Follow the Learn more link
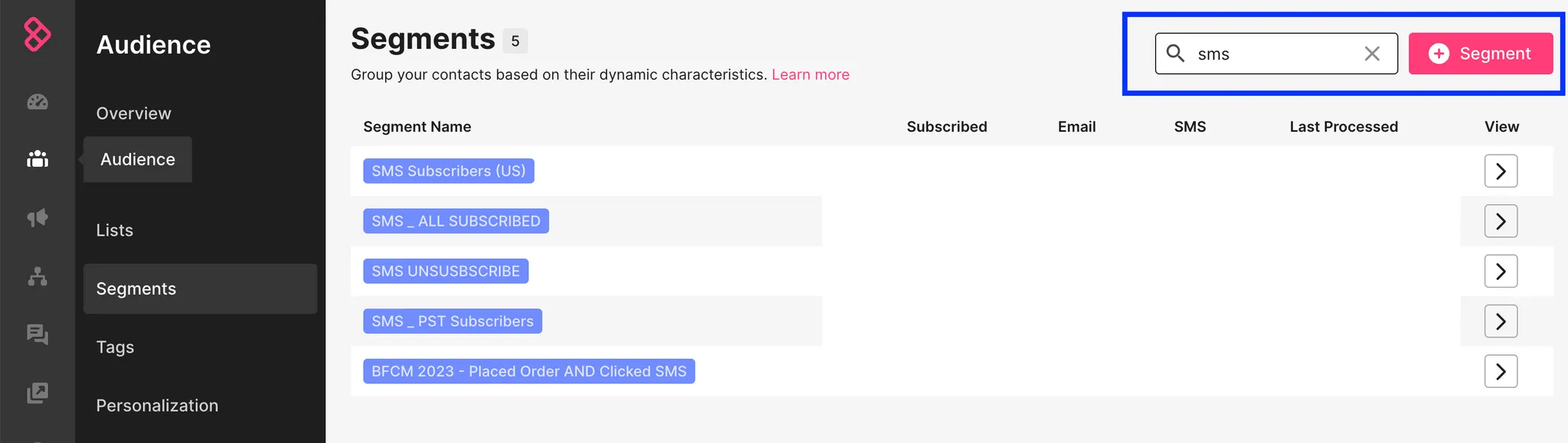Screen dimensions: 1568x443 coord(810,75)
